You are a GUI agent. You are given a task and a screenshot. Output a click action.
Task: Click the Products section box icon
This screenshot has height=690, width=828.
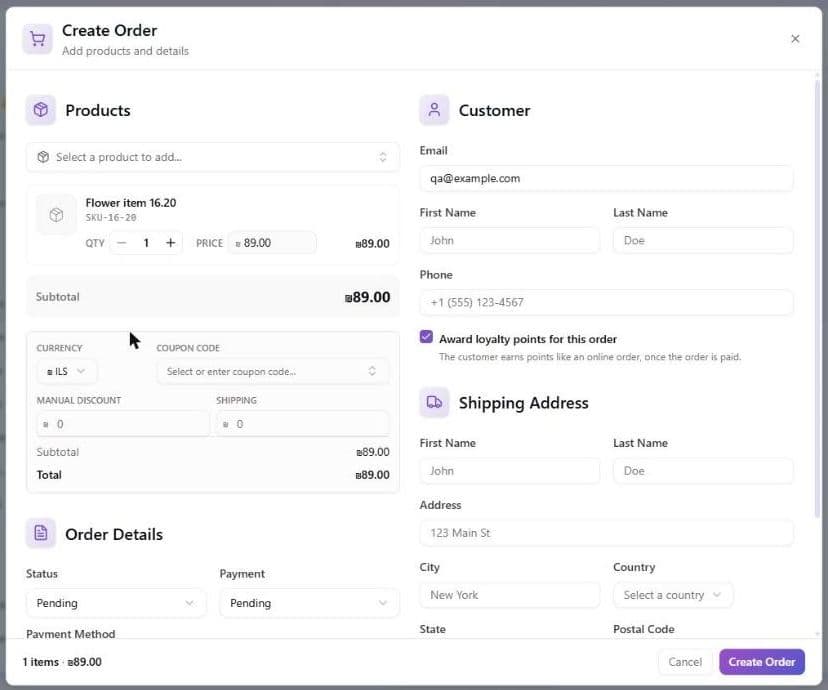(x=41, y=110)
